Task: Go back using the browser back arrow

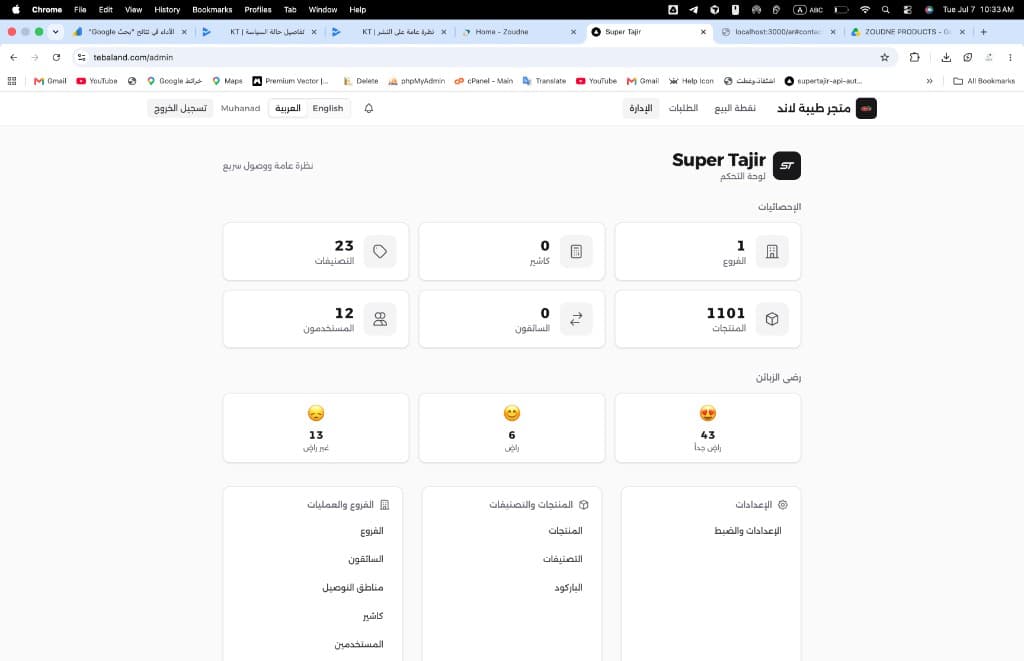Action: [x=14, y=57]
